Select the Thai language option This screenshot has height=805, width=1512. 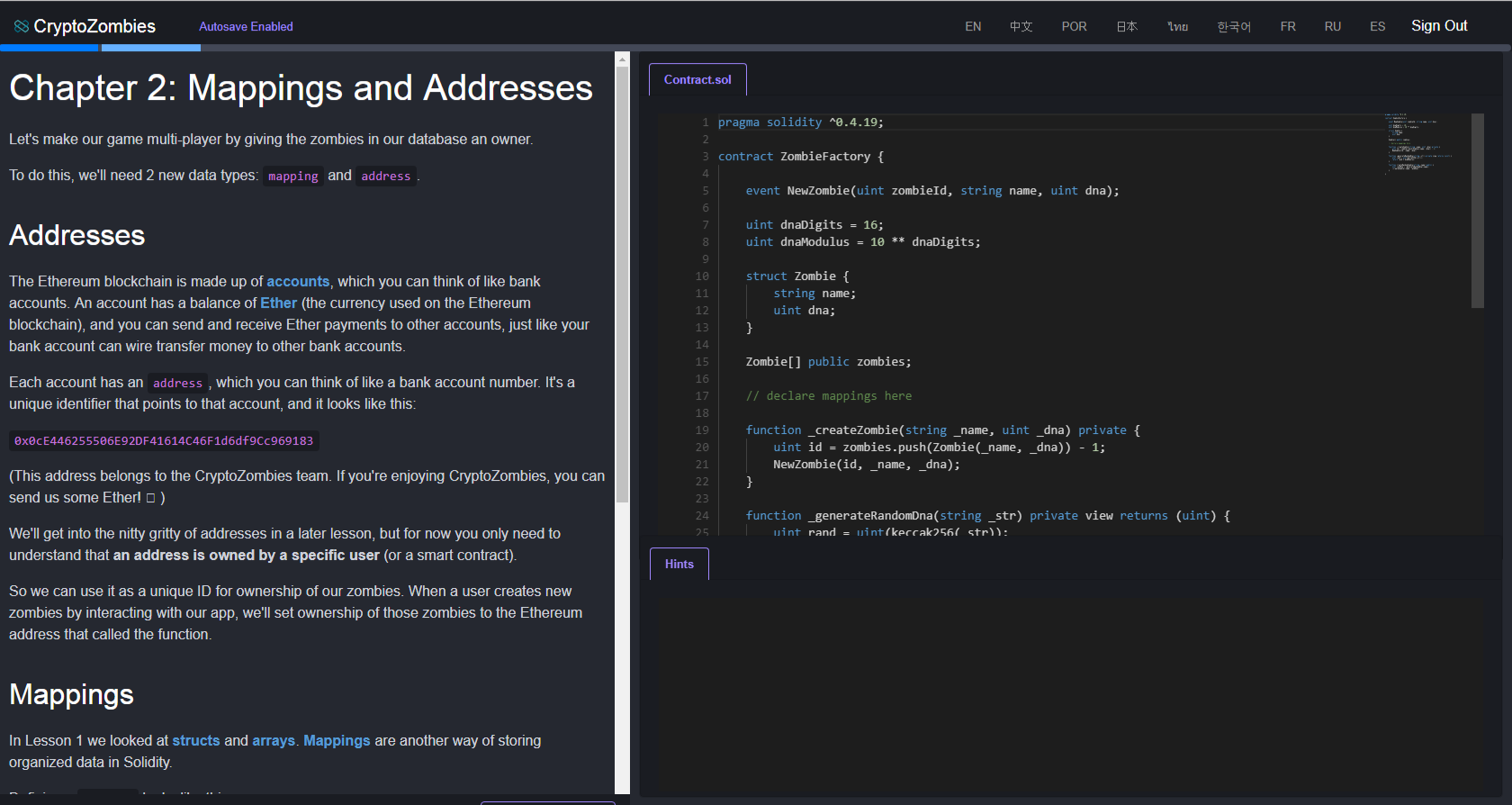[x=1177, y=27]
